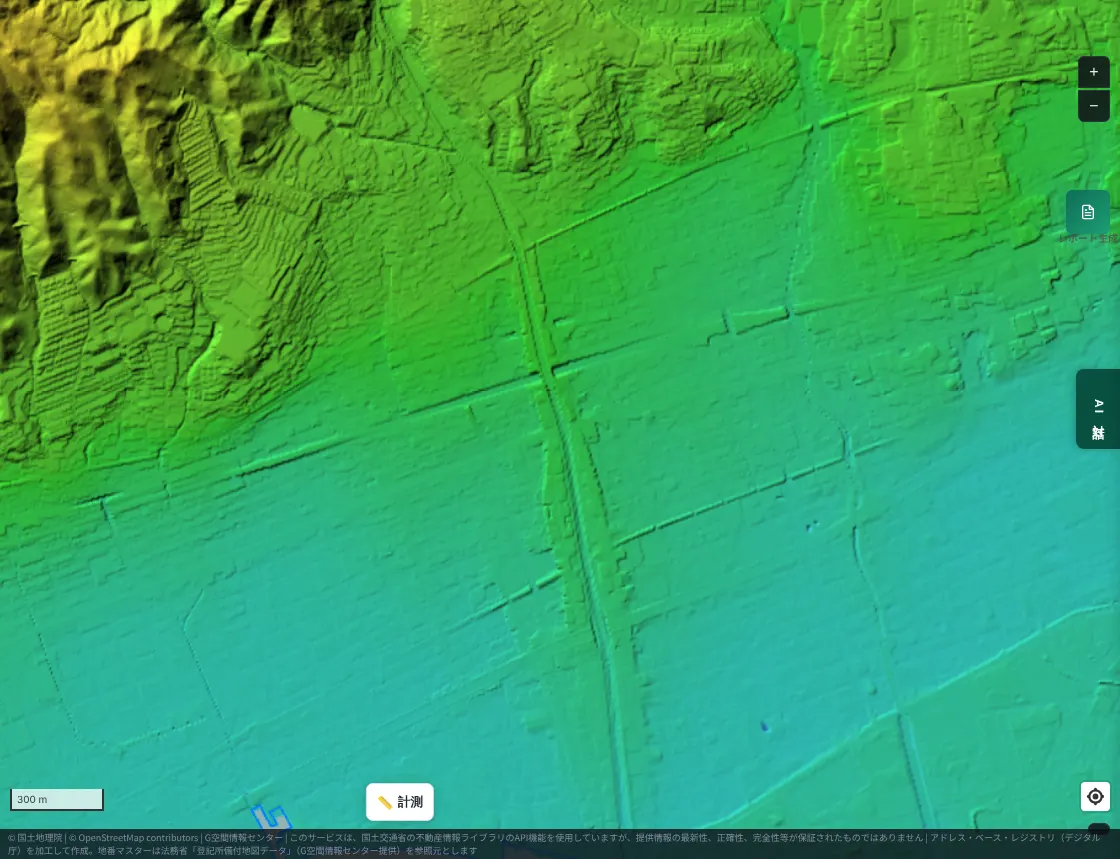Start the 計測 measurement tool
Viewport: 1120px width, 859px height.
[400, 802]
